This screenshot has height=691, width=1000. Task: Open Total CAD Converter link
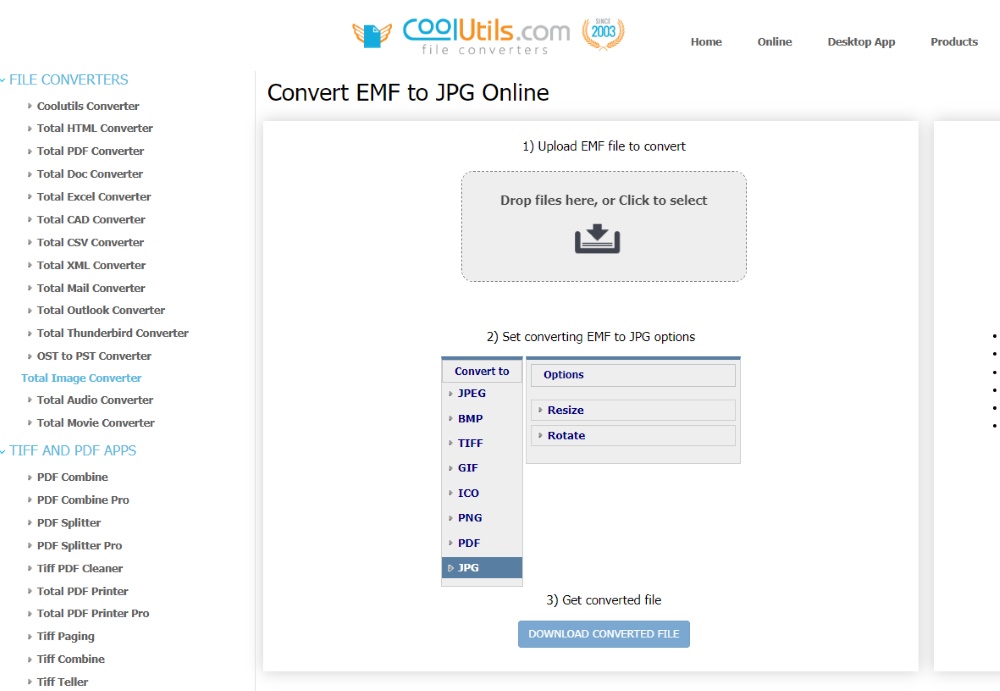pyautogui.click(x=91, y=219)
